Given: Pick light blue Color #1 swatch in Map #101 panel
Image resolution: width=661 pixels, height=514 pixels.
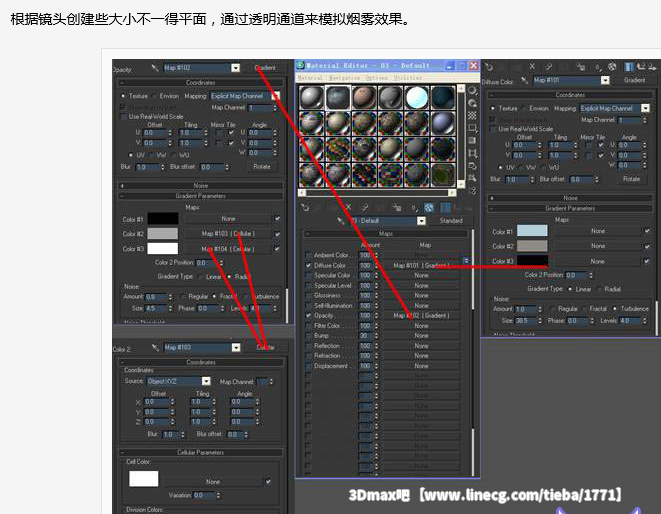Looking at the screenshot, I should click(x=532, y=231).
